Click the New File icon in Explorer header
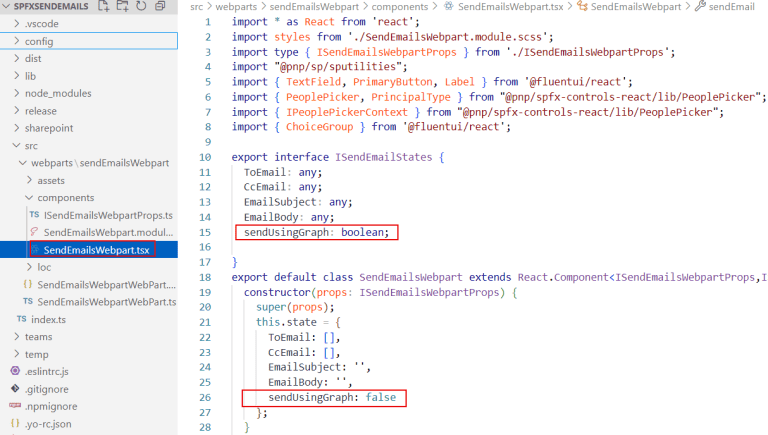 104,7
